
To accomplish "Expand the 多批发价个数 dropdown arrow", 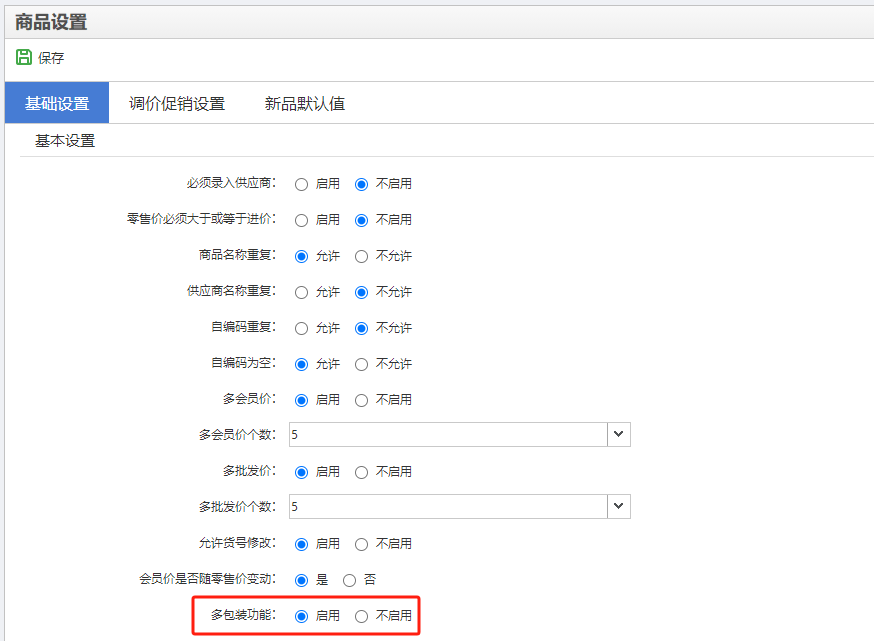I will click(619, 506).
